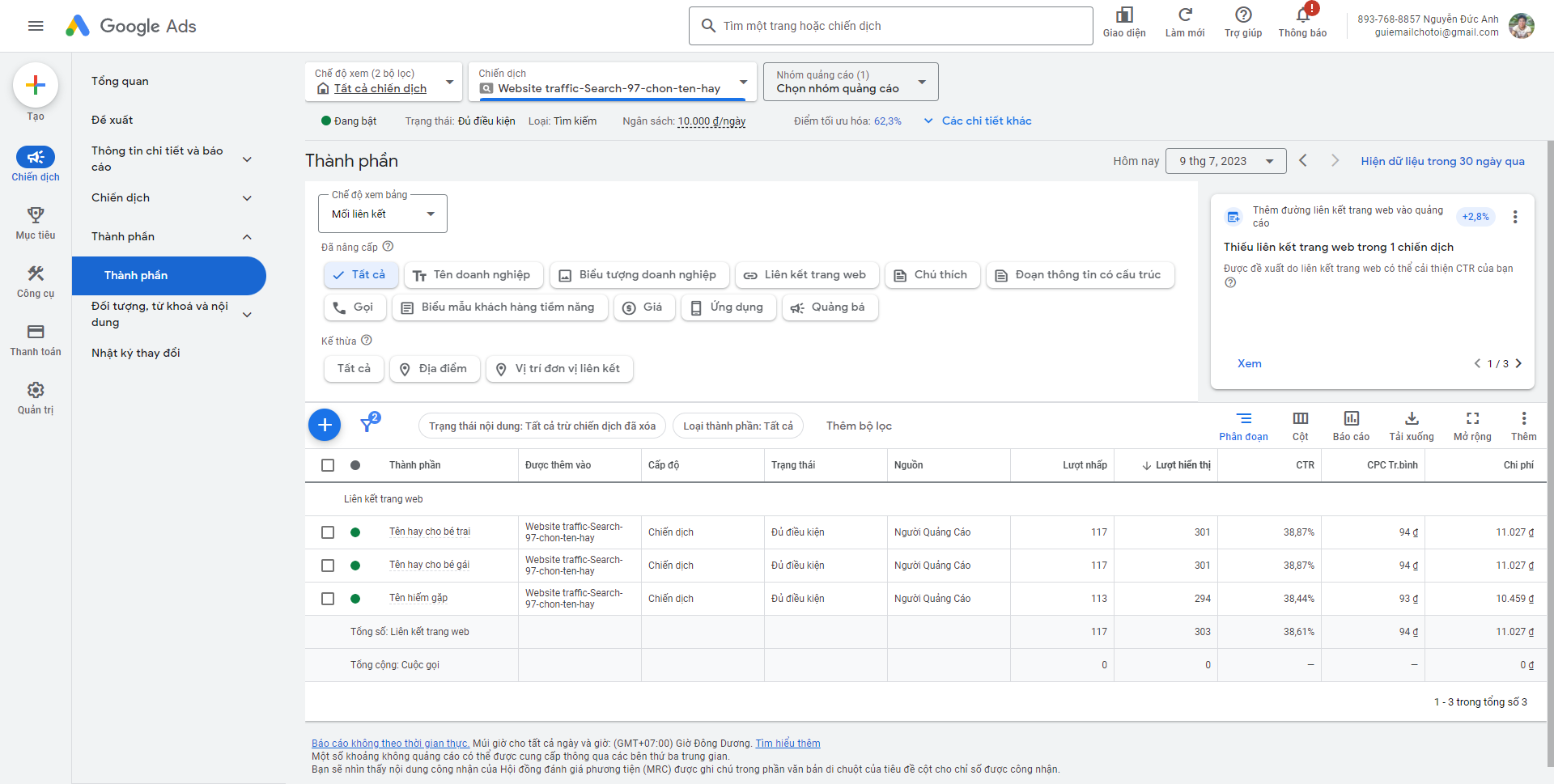The height and width of the screenshot is (784, 1554).
Task: Expand table with Mở rộng icon
Action: pyautogui.click(x=1472, y=419)
